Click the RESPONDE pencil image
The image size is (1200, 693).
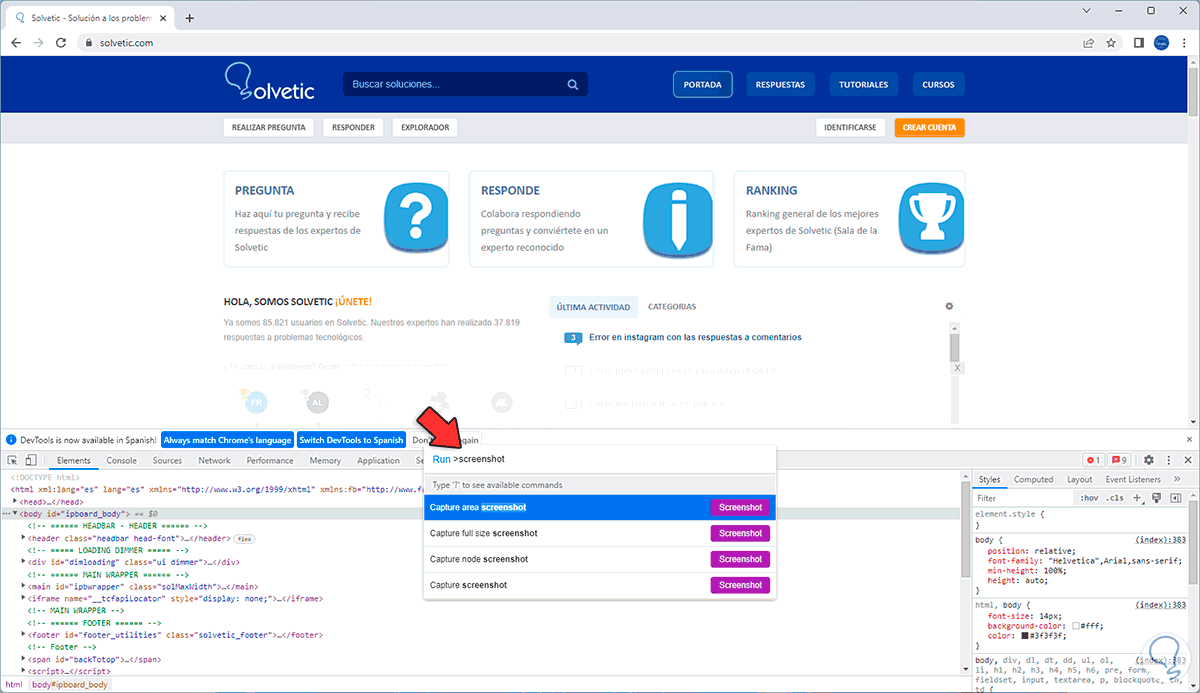pyautogui.click(x=677, y=218)
